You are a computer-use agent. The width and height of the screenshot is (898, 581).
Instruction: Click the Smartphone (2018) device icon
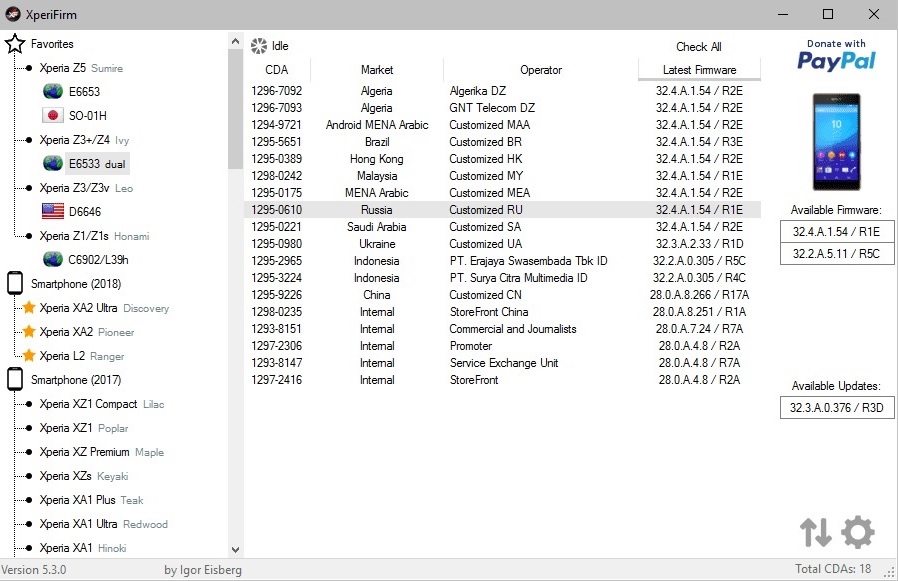14,283
